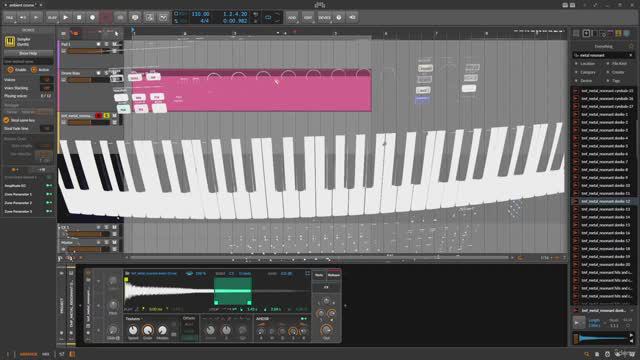Switch to the Mods tab in Sampler

click(x=319, y=275)
